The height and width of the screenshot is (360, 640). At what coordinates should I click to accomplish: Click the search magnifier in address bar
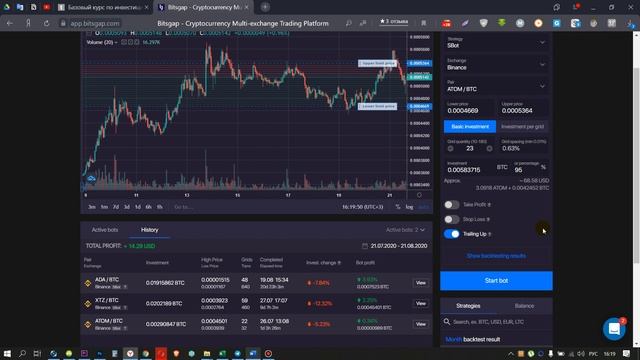click(x=348, y=23)
